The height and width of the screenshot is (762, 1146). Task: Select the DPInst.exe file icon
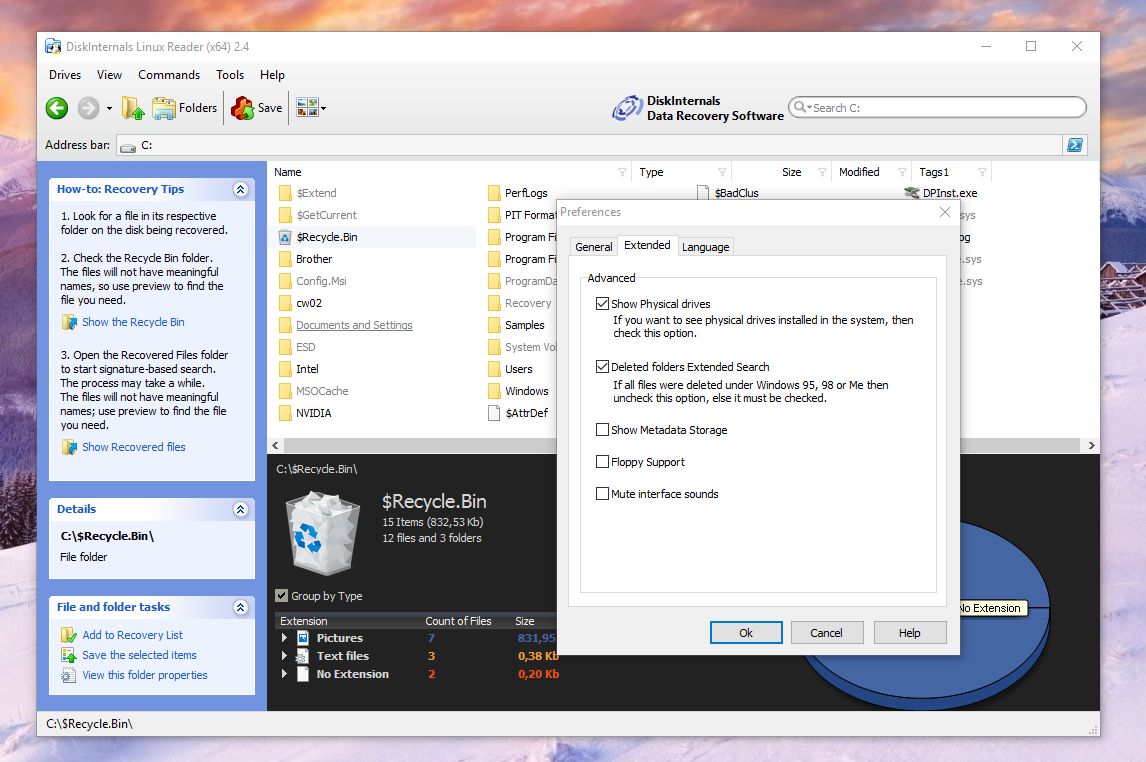(x=911, y=193)
